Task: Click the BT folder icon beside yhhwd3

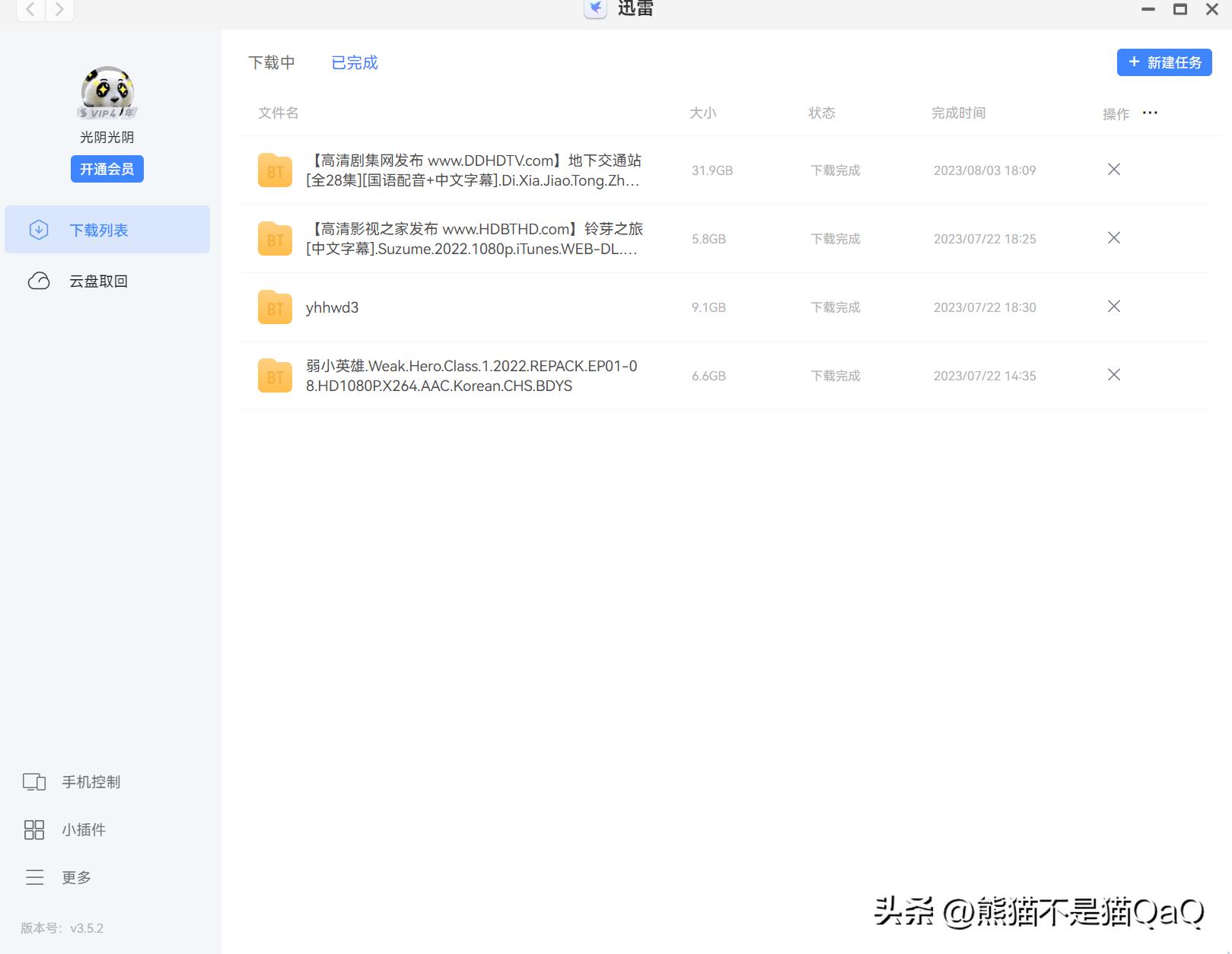Action: [x=274, y=307]
